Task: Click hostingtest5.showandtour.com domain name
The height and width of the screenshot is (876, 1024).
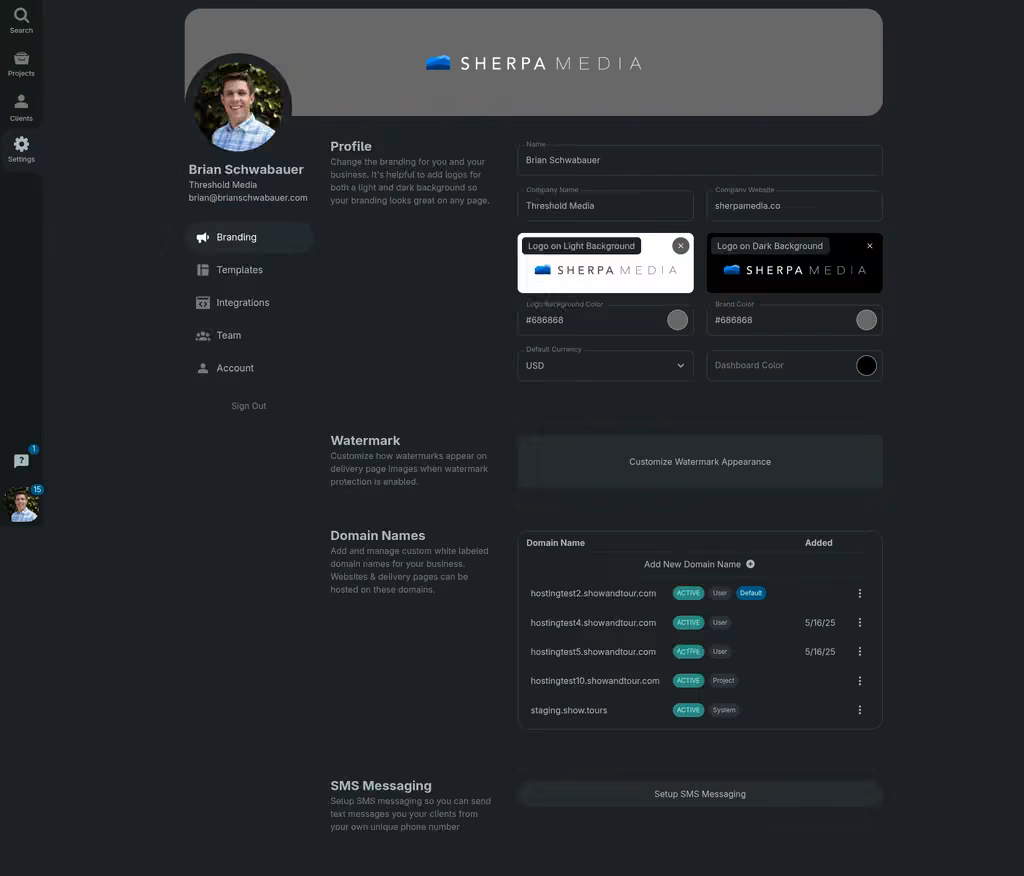Action: click(x=593, y=652)
